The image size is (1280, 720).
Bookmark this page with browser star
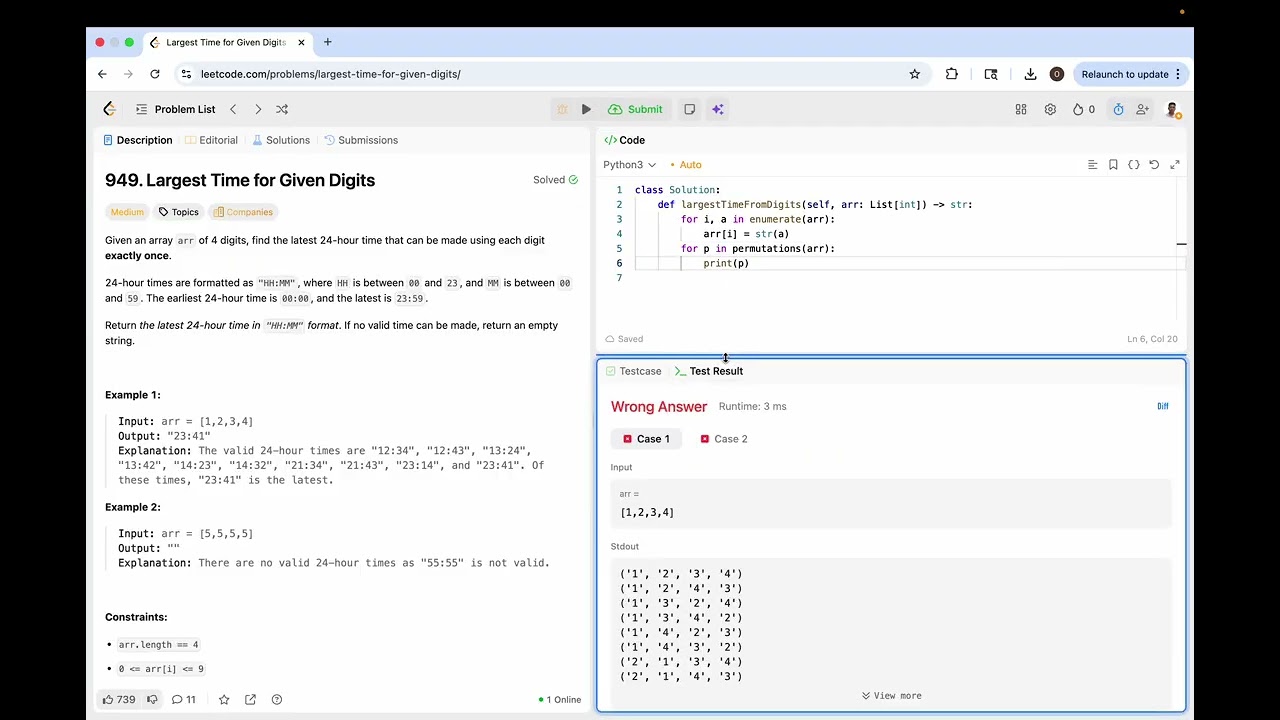coord(914,74)
